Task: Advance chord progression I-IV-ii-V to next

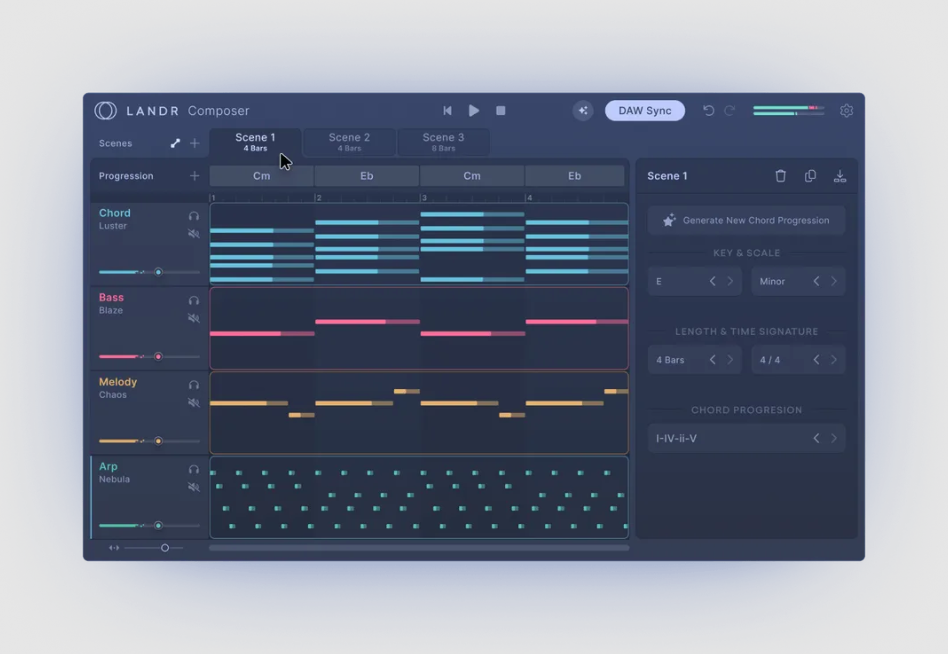Action: click(x=834, y=438)
